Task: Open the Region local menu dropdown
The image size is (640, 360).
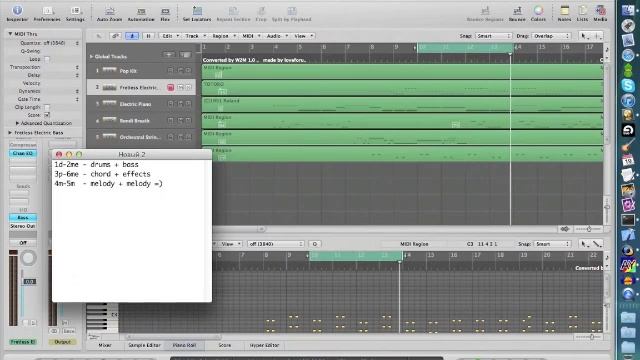Action: coord(224,36)
